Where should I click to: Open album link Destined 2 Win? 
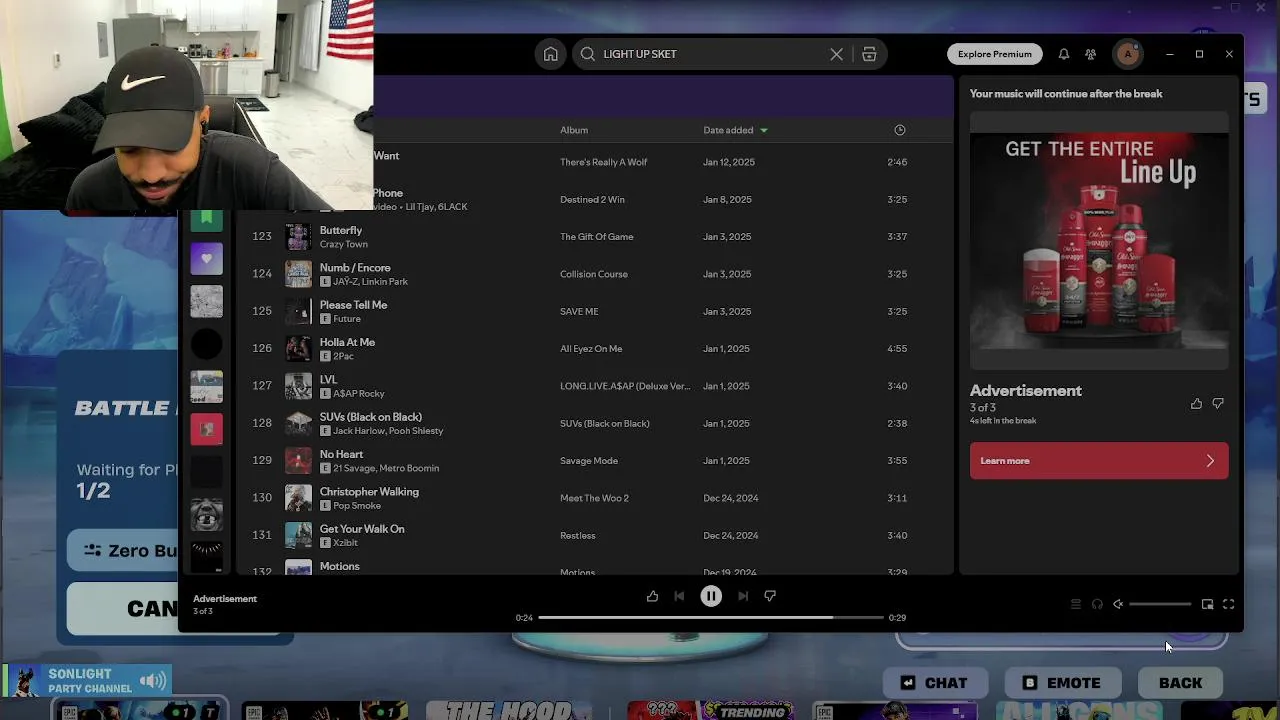pos(592,199)
